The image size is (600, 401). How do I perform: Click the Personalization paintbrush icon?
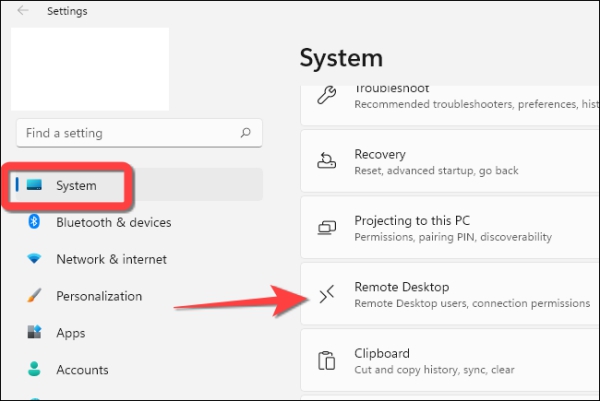[x=35, y=296]
